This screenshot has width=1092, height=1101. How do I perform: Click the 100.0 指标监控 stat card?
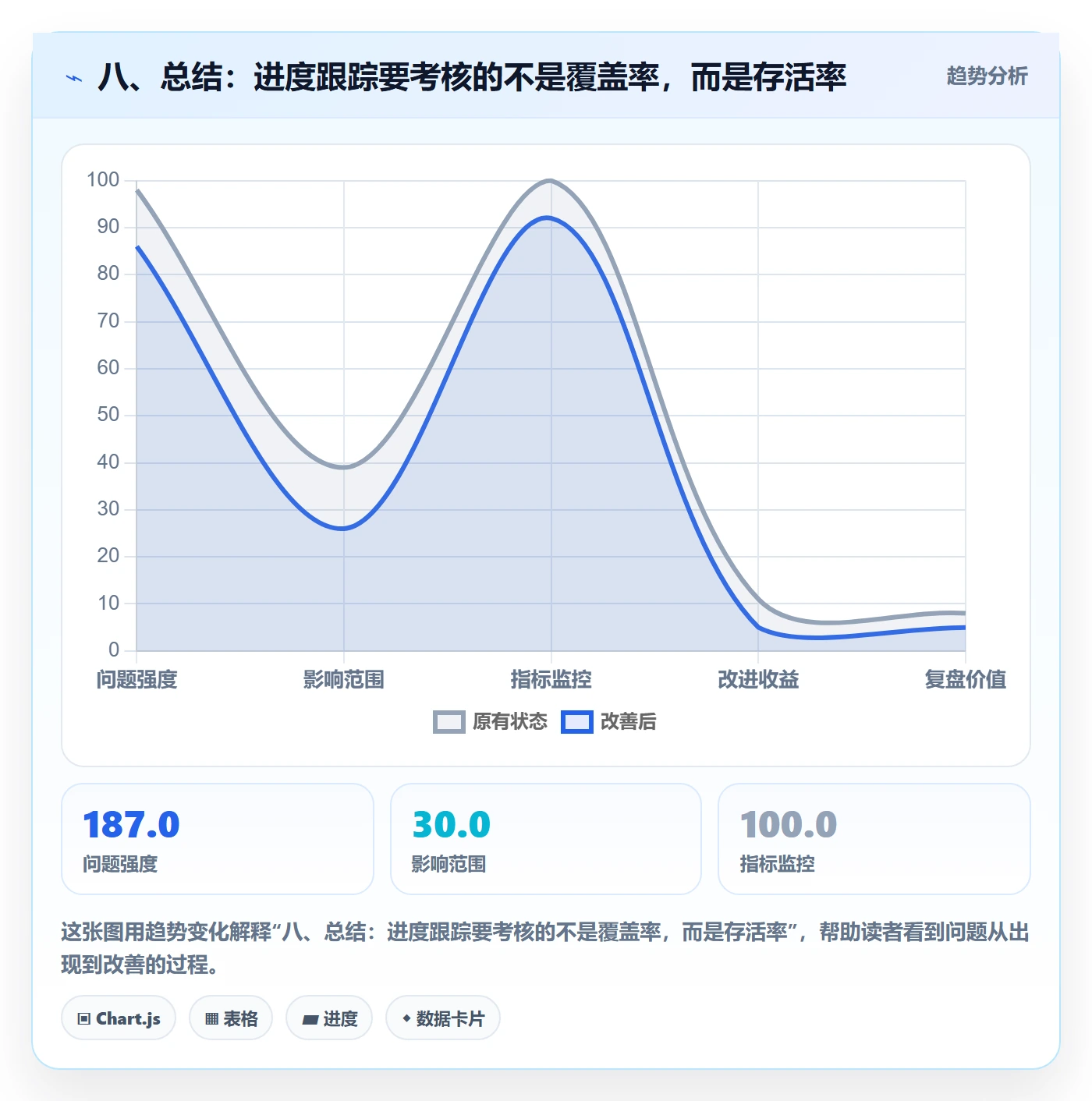(874, 839)
